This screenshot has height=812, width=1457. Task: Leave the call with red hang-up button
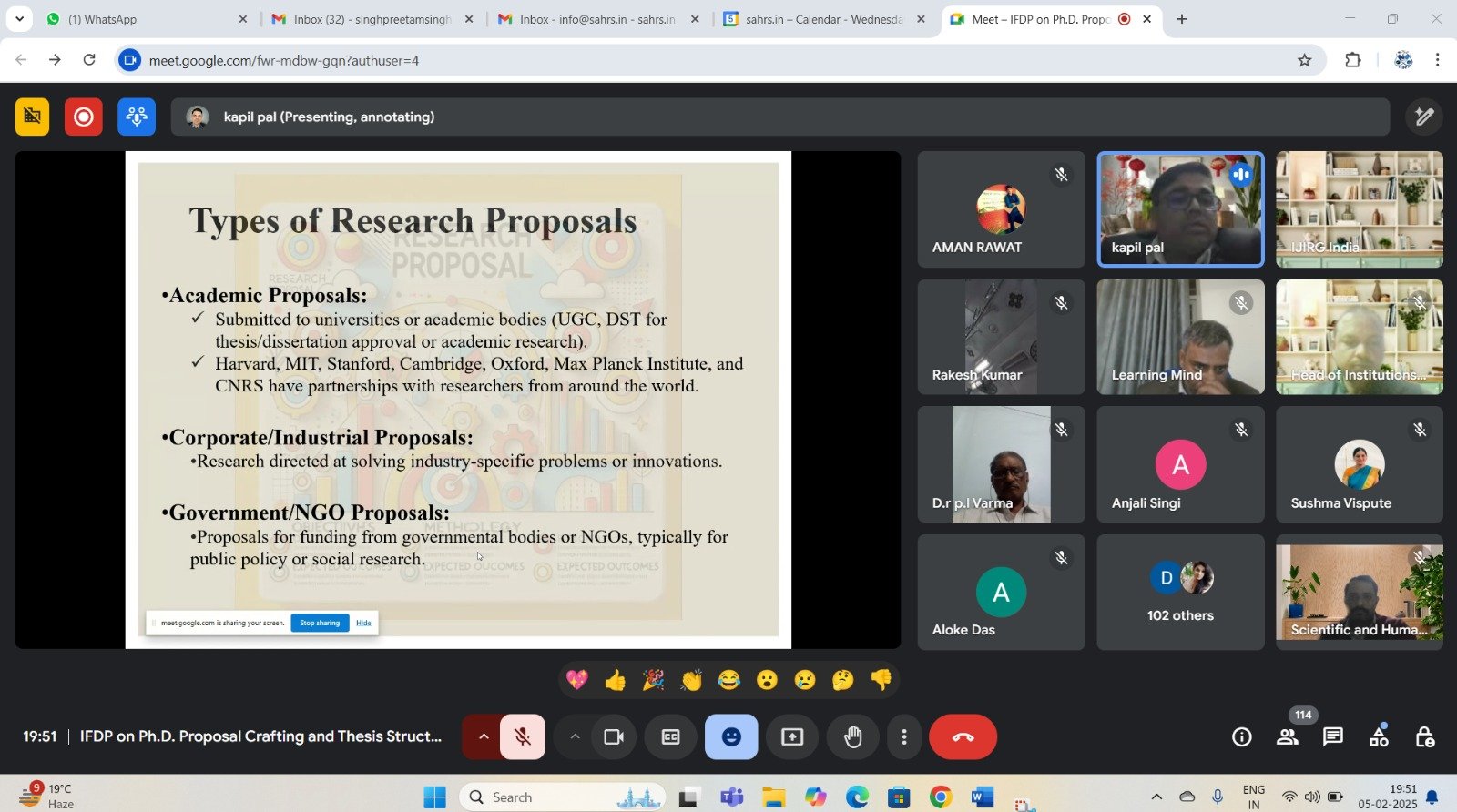963,737
